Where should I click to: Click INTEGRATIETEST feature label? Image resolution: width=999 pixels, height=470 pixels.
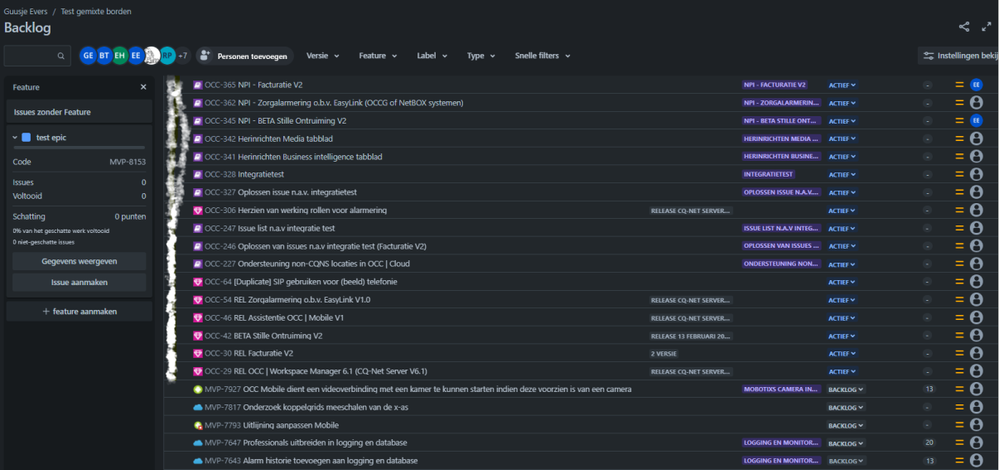768,174
